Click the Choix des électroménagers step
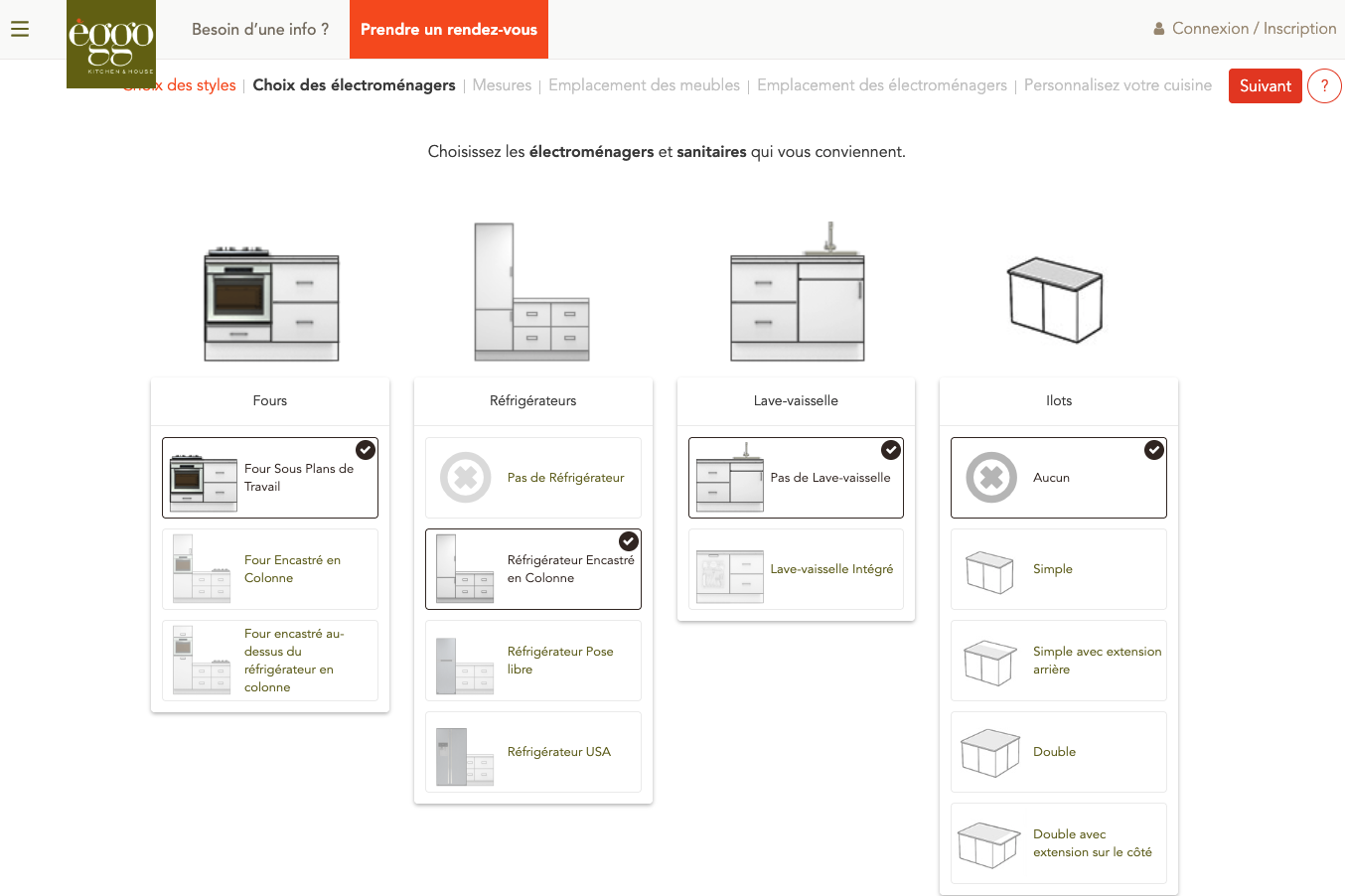 (x=354, y=85)
